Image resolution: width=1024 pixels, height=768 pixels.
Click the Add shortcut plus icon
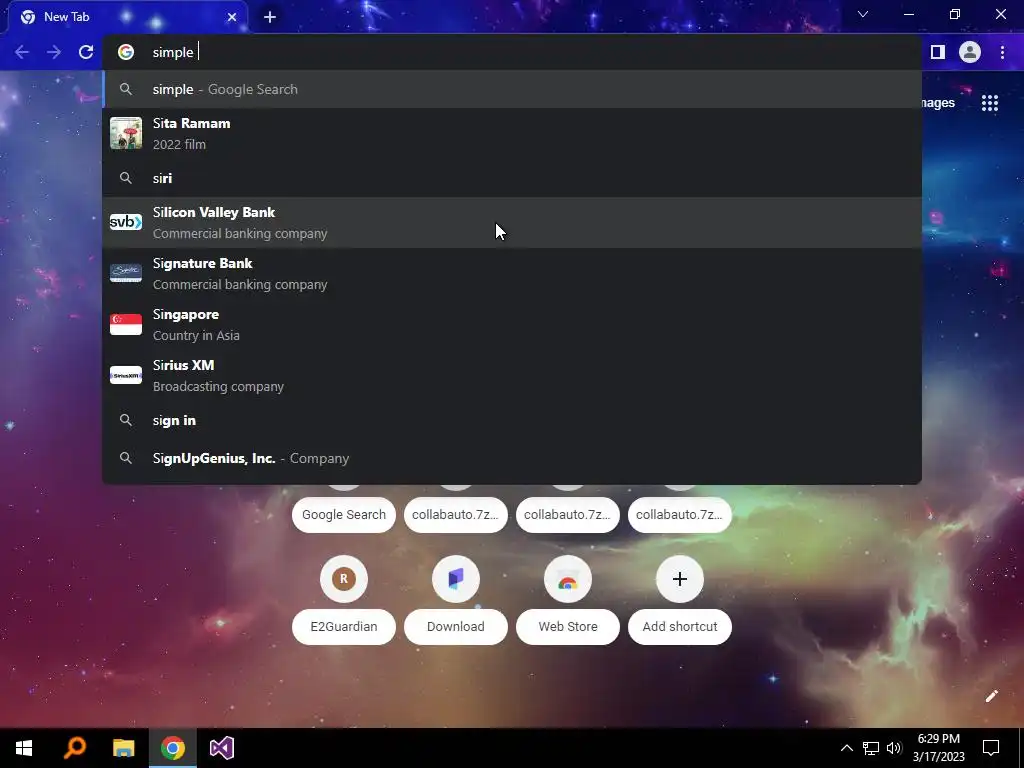(680, 579)
